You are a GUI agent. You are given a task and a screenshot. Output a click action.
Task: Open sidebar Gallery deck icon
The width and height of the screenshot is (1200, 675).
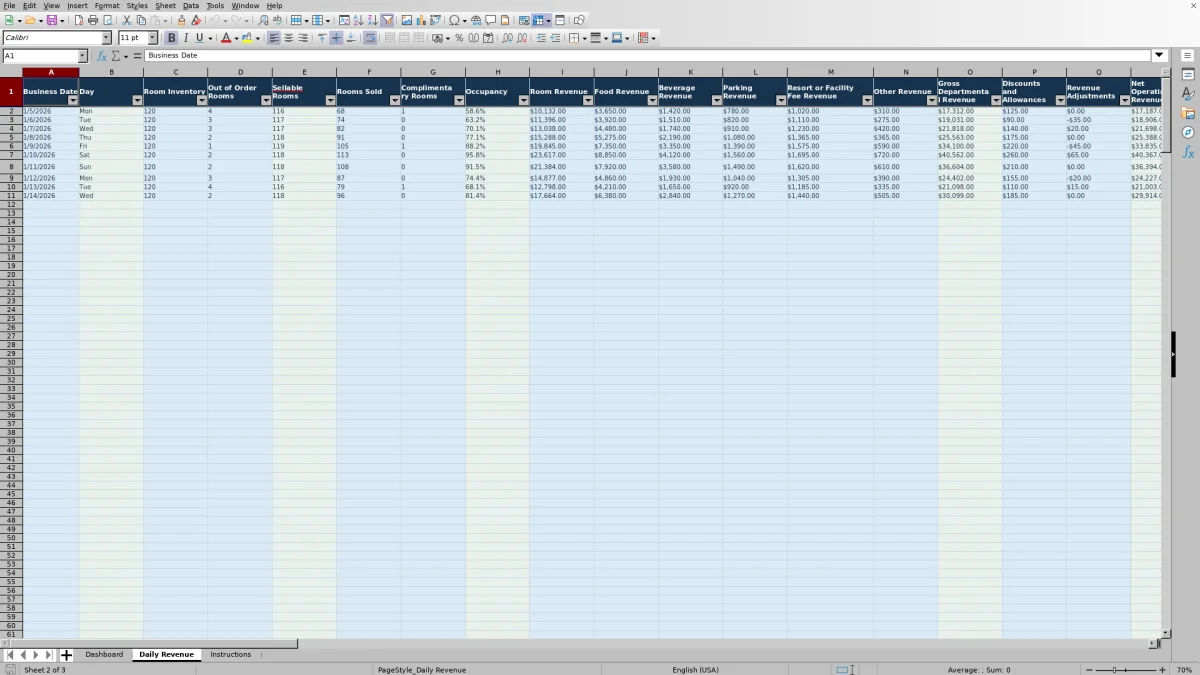click(x=1188, y=113)
